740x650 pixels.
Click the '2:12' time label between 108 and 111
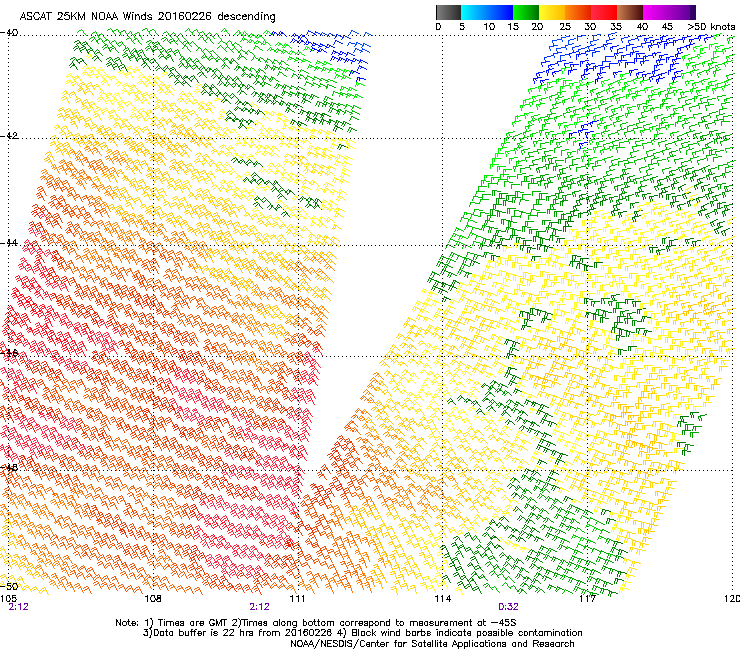pos(260,607)
